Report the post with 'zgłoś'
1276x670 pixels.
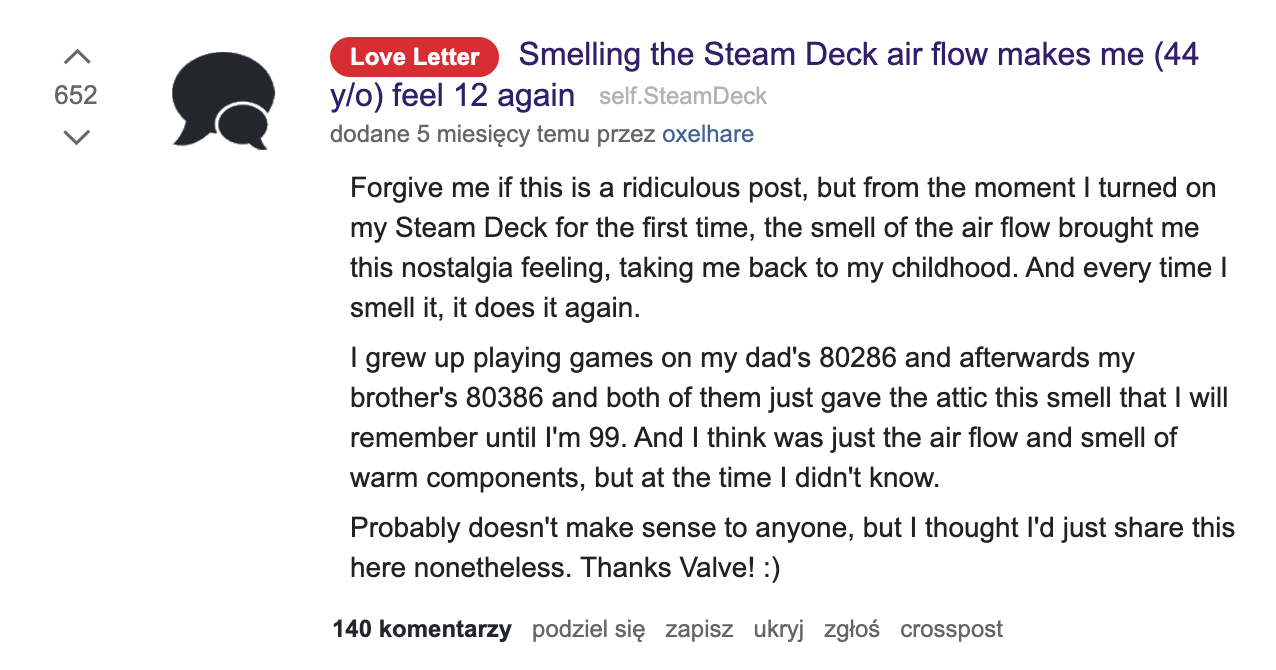click(852, 629)
